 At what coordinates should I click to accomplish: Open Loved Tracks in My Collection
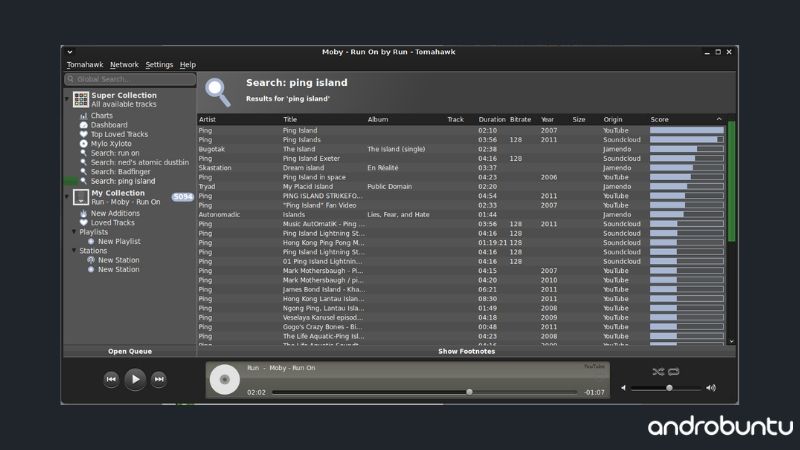112,223
